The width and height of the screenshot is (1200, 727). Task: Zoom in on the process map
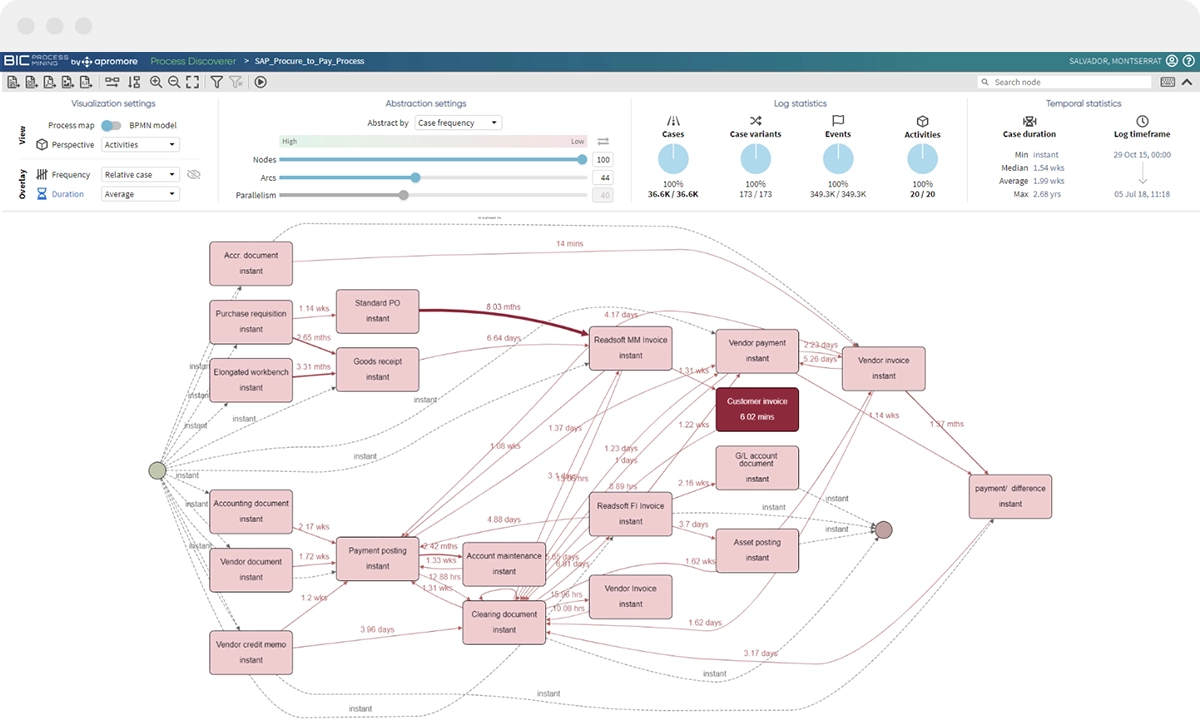click(x=156, y=82)
